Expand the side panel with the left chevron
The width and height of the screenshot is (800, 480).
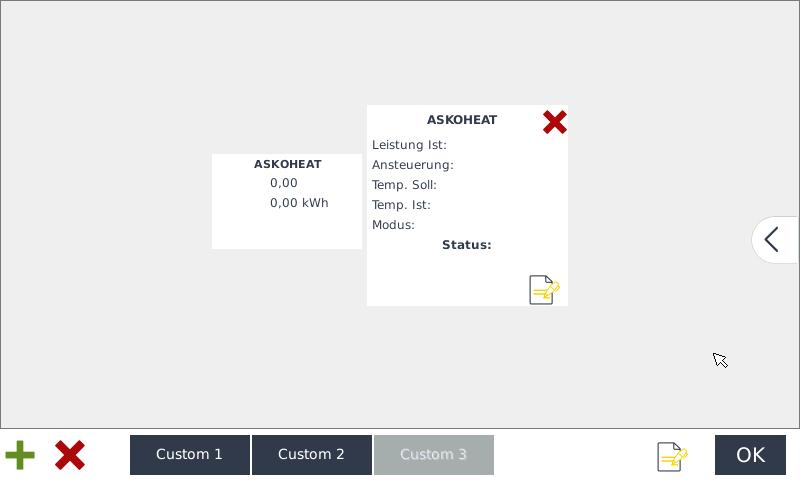[772, 240]
